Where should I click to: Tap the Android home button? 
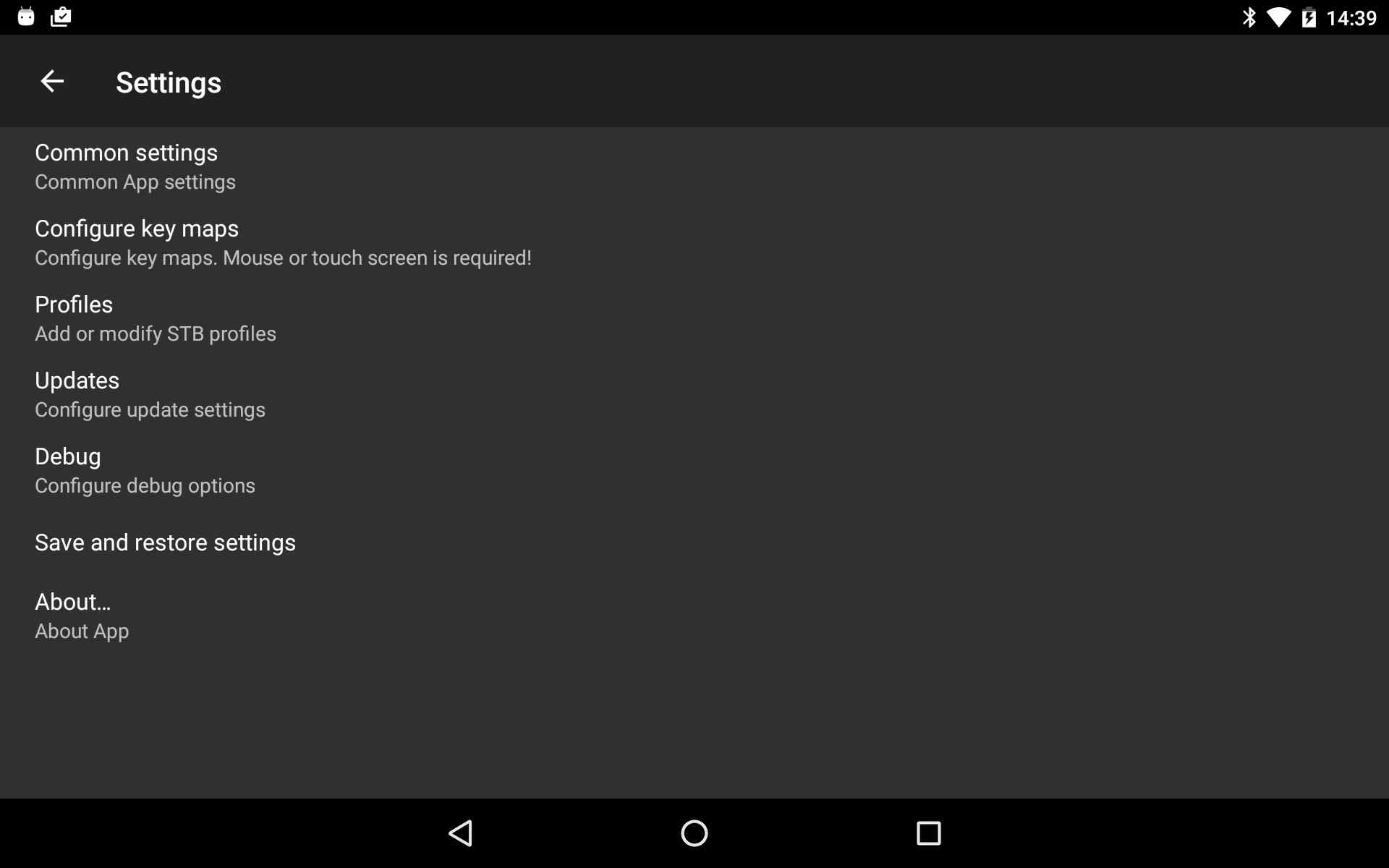tap(694, 832)
